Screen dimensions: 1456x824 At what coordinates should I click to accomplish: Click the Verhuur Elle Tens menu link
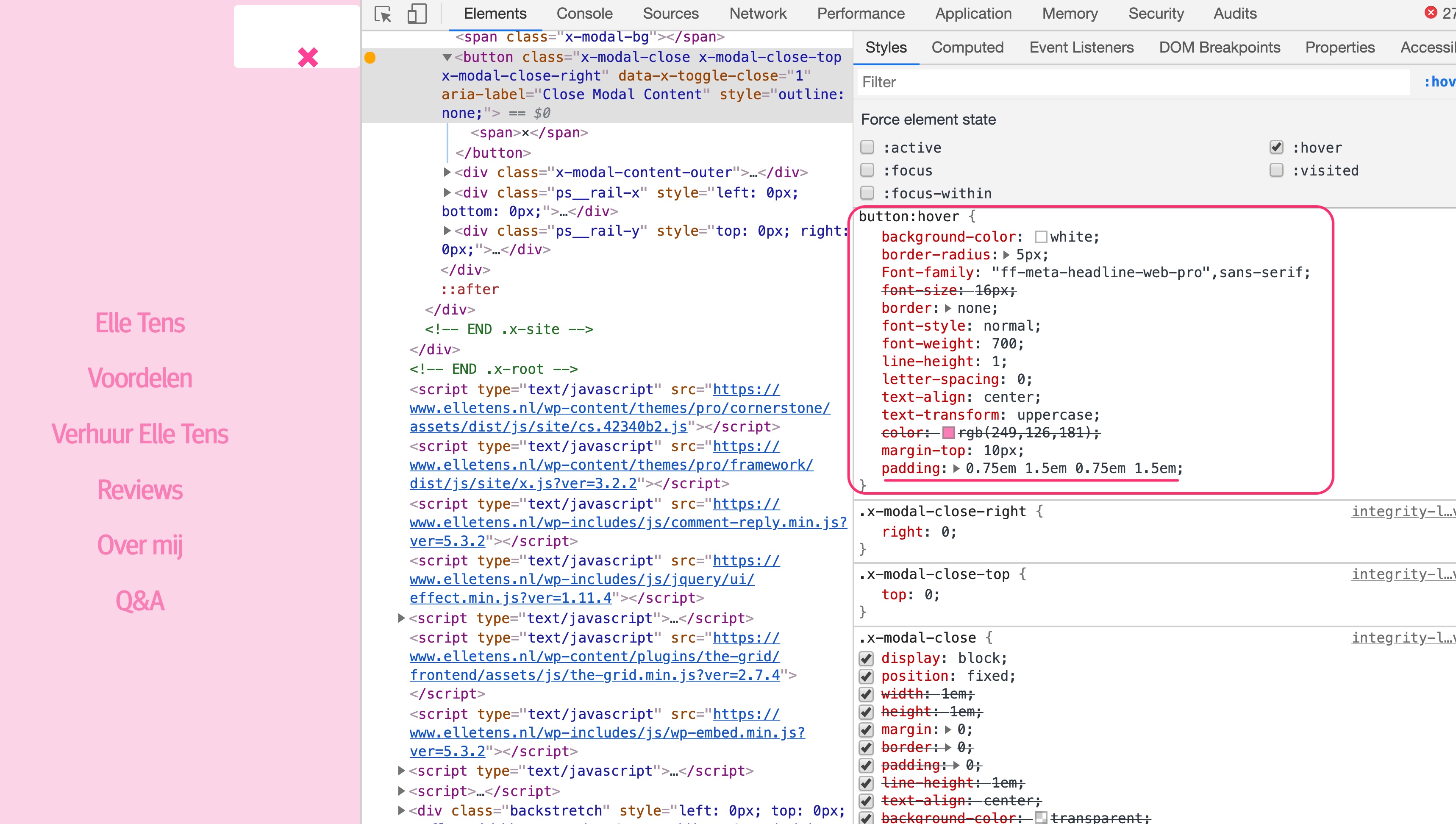pyautogui.click(x=140, y=434)
